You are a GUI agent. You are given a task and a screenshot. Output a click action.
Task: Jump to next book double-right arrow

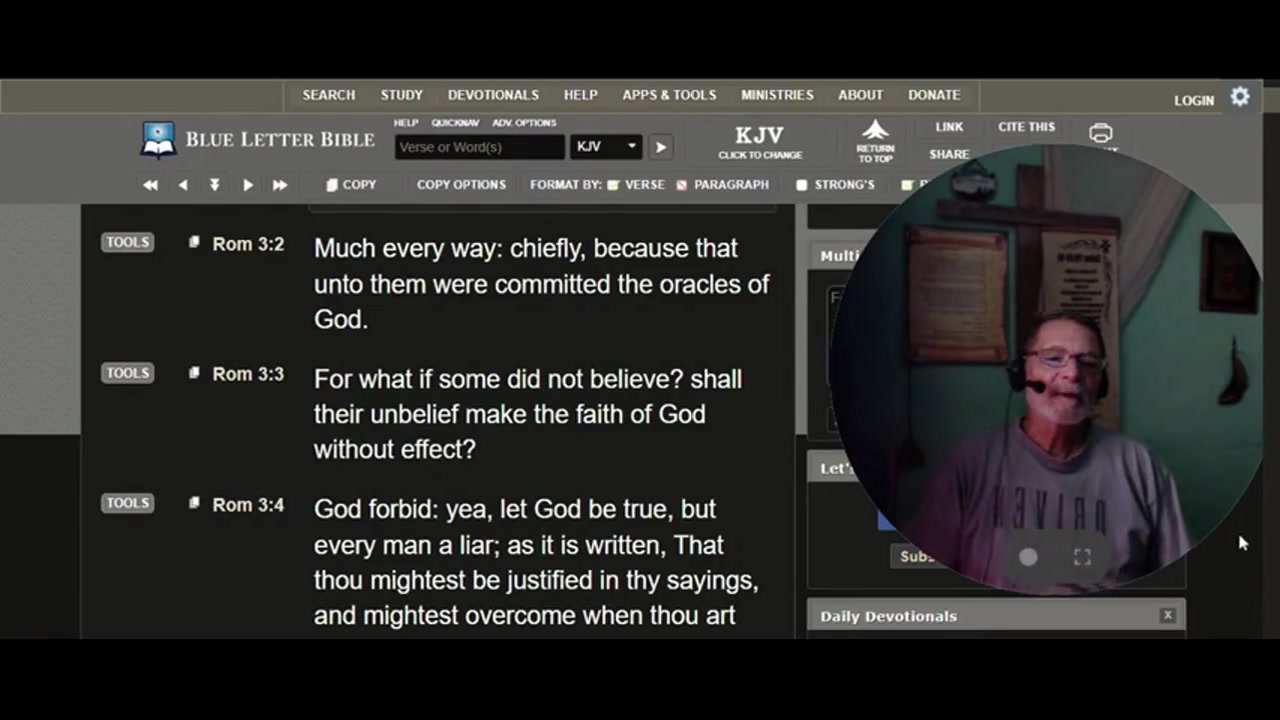[x=280, y=185]
